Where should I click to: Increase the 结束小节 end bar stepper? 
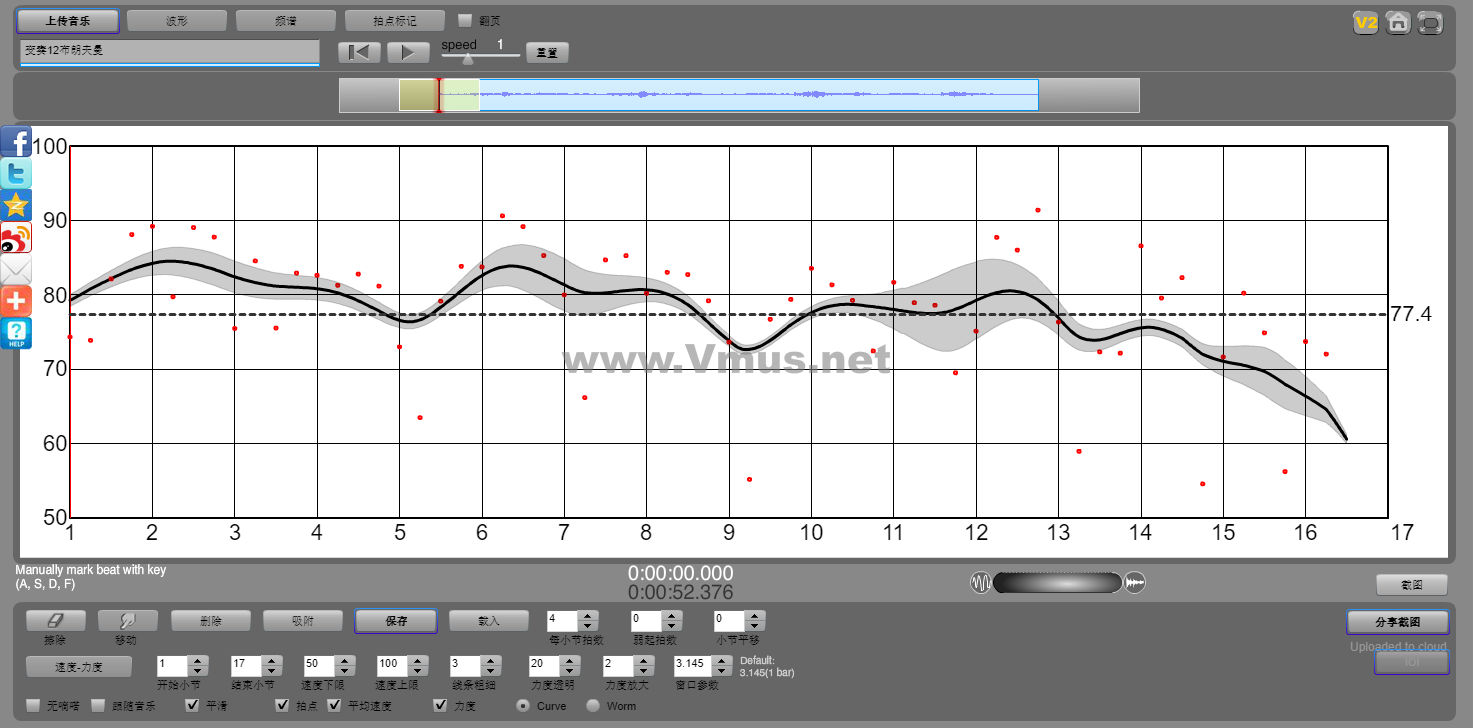click(270, 660)
